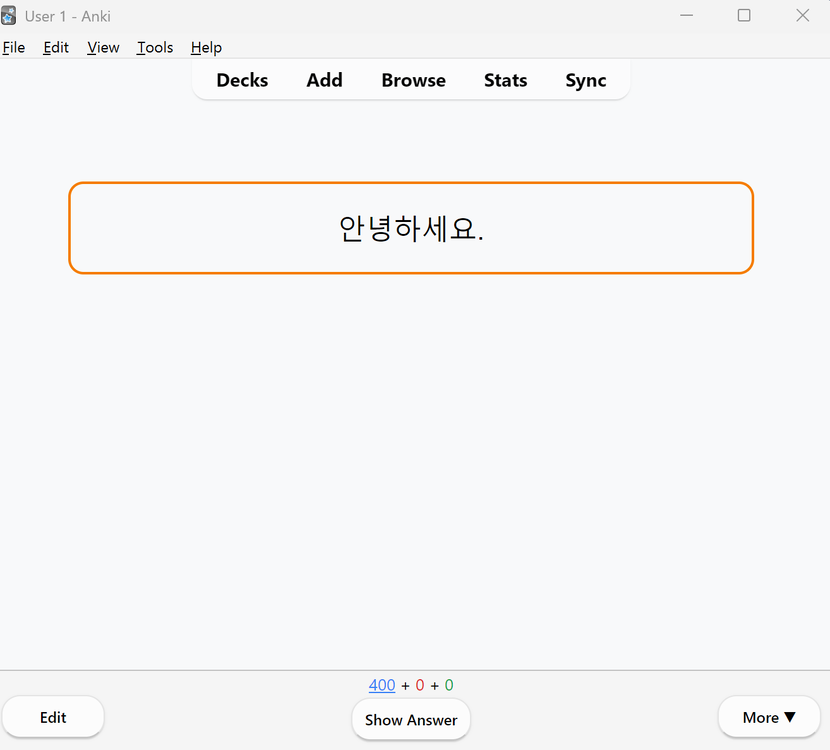Sync the collection
Screen dimensions: 830x750
point(585,80)
